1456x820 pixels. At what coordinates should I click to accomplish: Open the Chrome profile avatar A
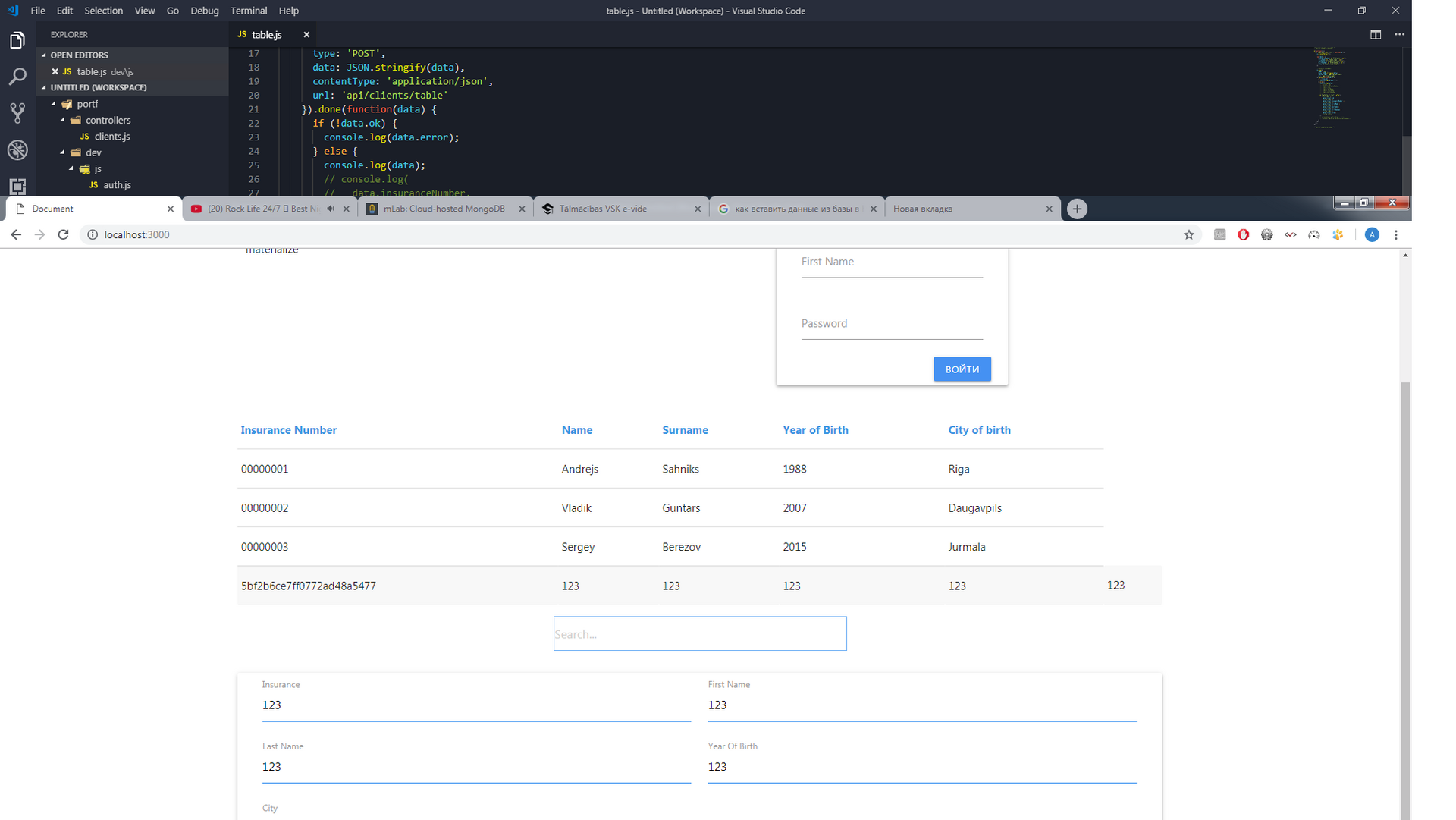1371,234
